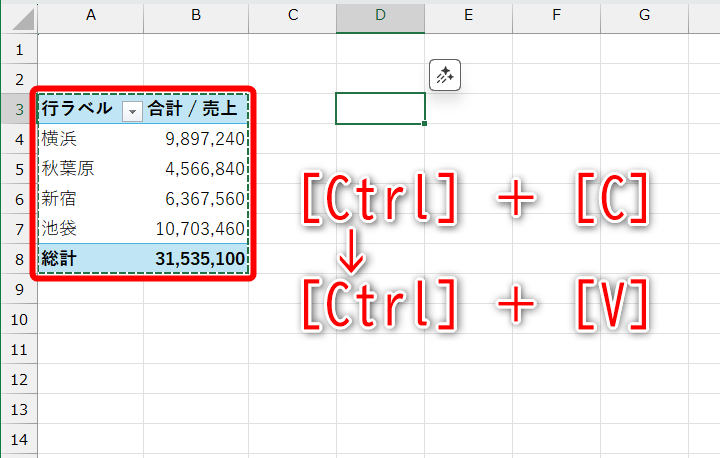The image size is (720, 458).
Task: Select row 12 header
Action: tap(19, 379)
